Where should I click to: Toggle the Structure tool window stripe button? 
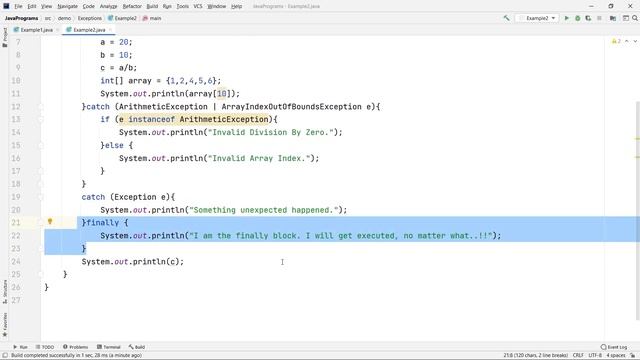[4, 291]
